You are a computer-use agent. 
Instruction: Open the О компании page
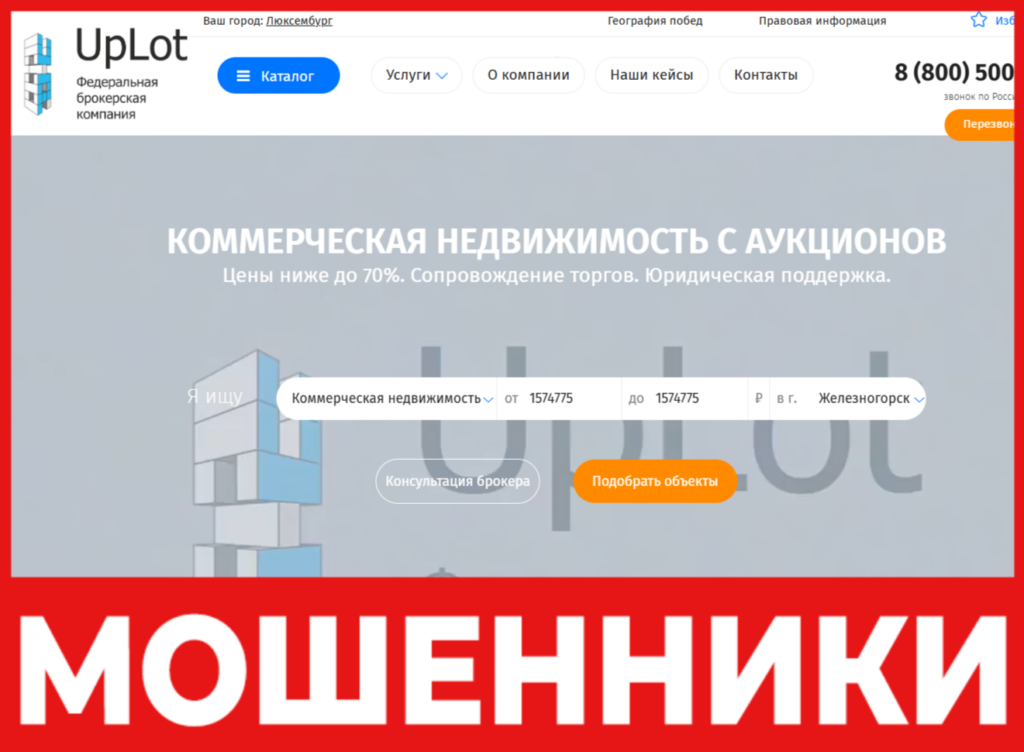point(528,74)
